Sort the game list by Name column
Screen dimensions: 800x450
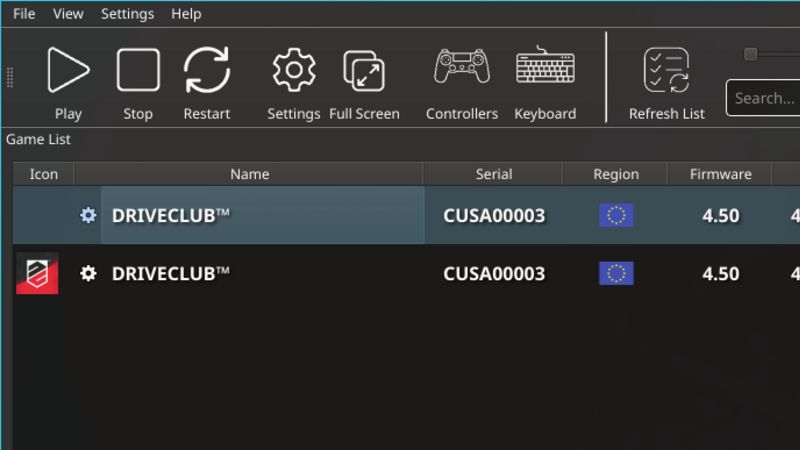tap(249, 174)
